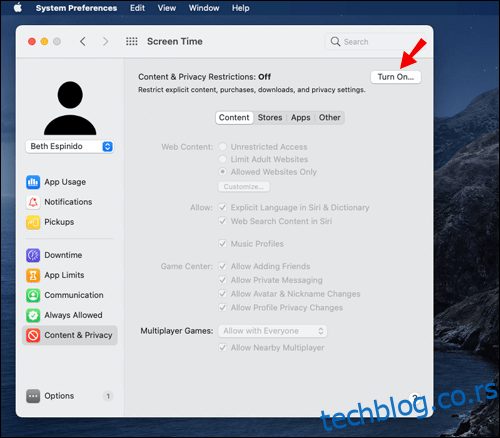The width and height of the screenshot is (500, 438).
Task: Open the View menu
Action: (x=167, y=8)
